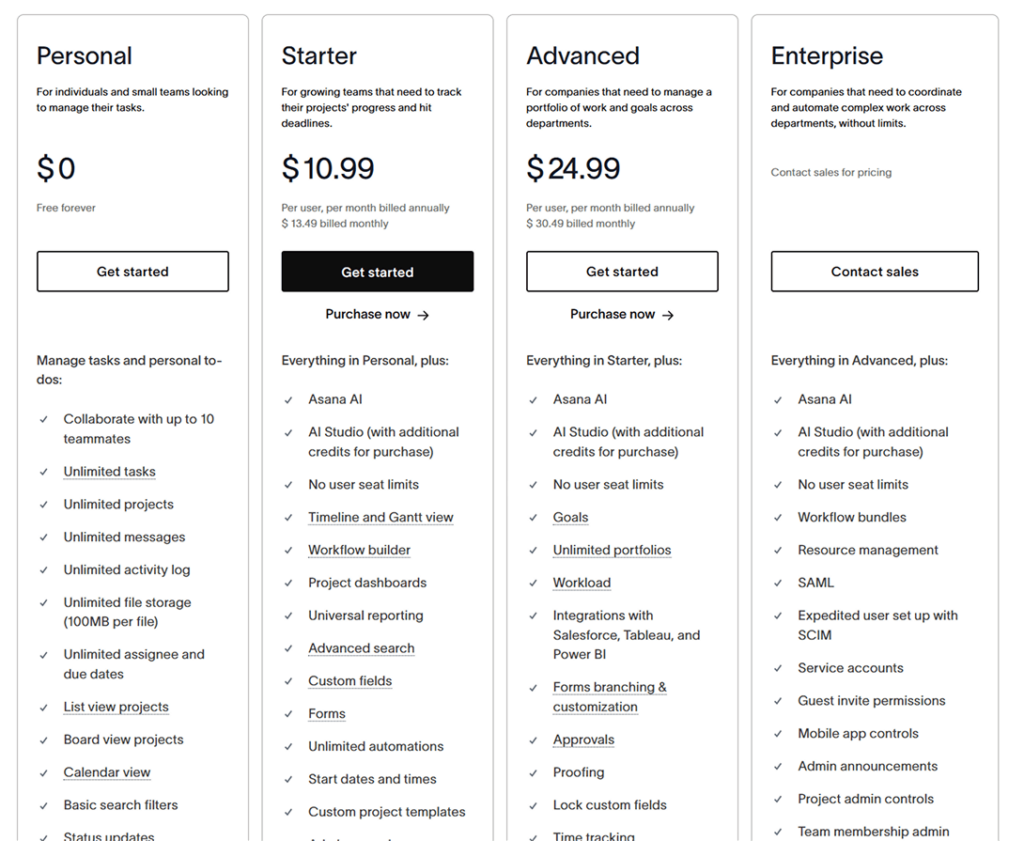Open the Approvals link in Advanced
Image resolution: width=1024 pixels, height=841 pixels.
coord(583,740)
